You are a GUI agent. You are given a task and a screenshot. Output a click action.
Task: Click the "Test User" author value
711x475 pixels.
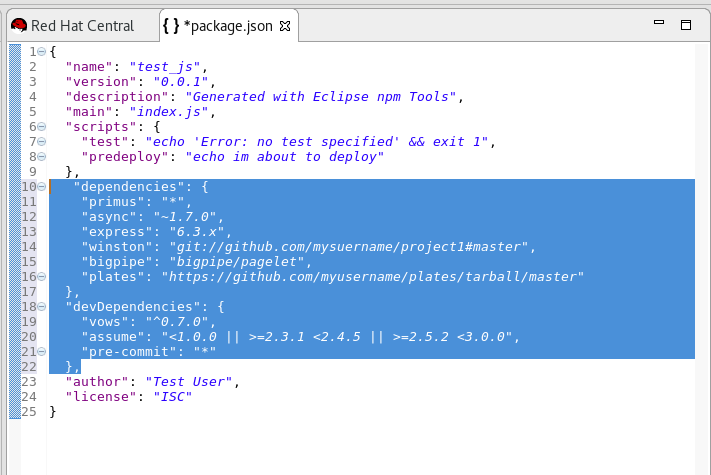coord(187,381)
